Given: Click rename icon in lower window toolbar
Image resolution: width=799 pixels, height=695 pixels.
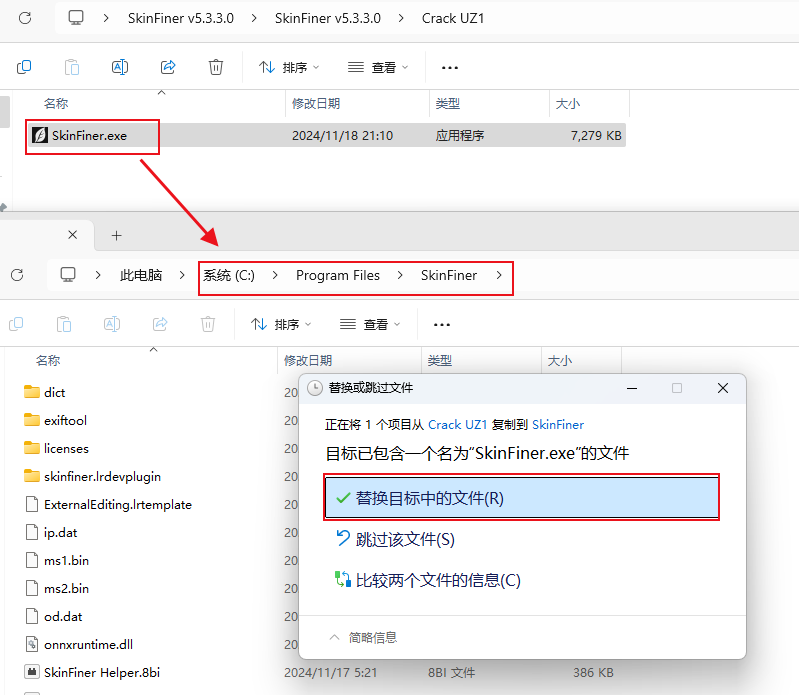Looking at the screenshot, I should pyautogui.click(x=112, y=324).
